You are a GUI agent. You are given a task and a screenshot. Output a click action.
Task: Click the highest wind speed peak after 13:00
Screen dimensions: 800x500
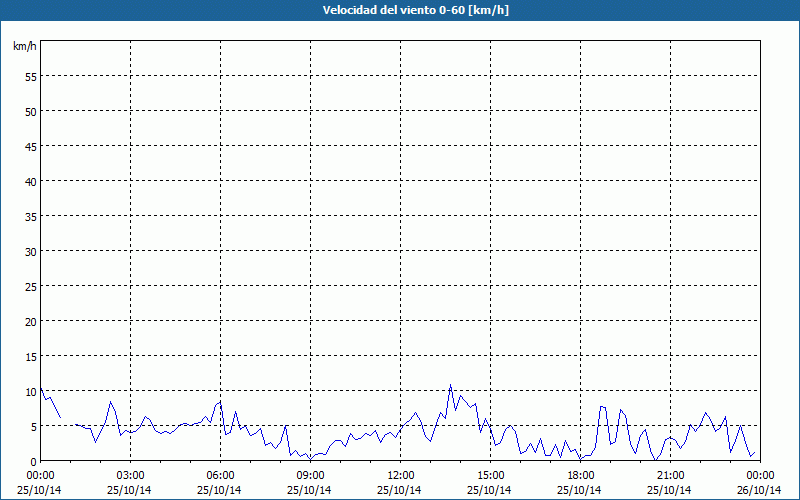[x=450, y=385]
